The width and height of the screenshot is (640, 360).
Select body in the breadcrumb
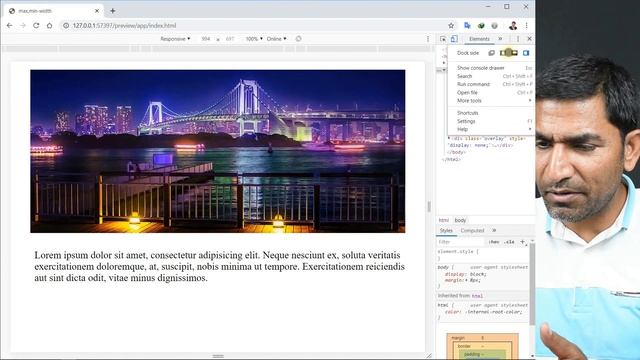(x=460, y=220)
